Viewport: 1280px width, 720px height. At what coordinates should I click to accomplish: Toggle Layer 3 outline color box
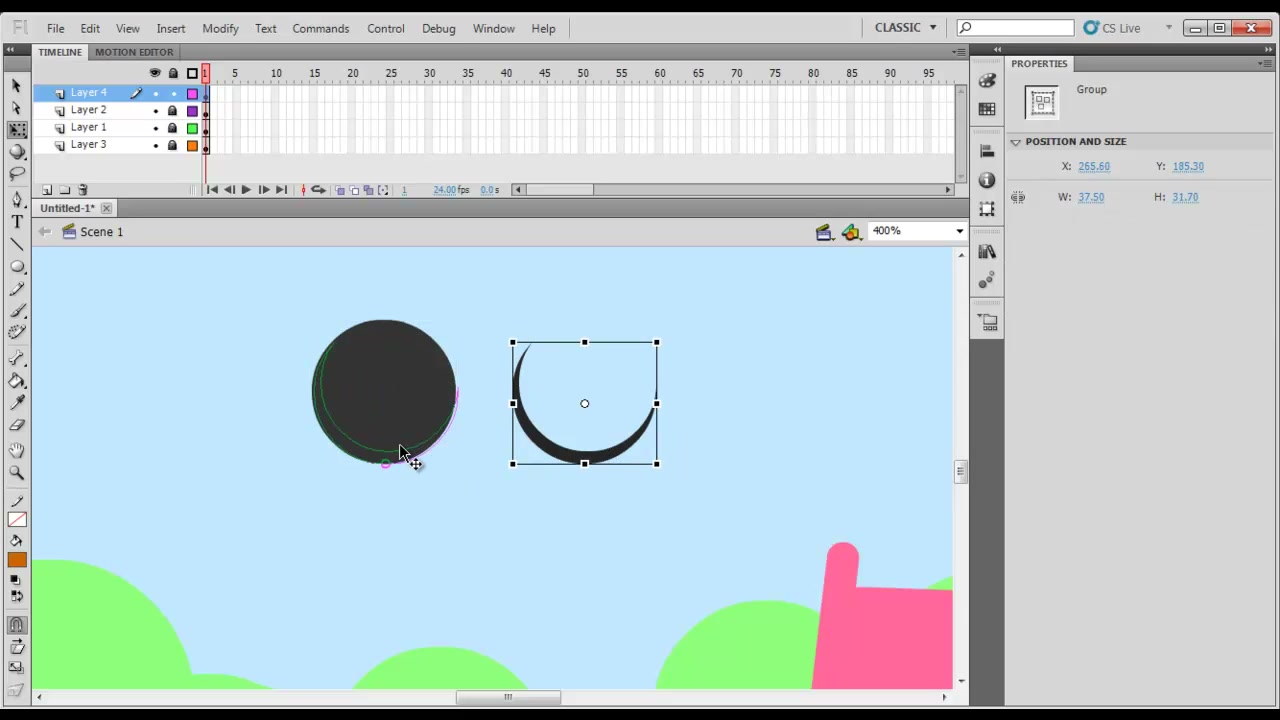192,146
